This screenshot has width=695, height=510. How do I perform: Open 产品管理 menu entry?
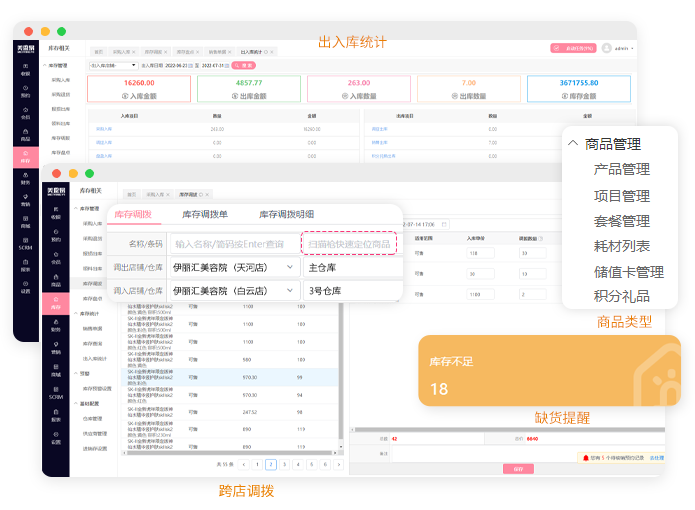(x=621, y=169)
